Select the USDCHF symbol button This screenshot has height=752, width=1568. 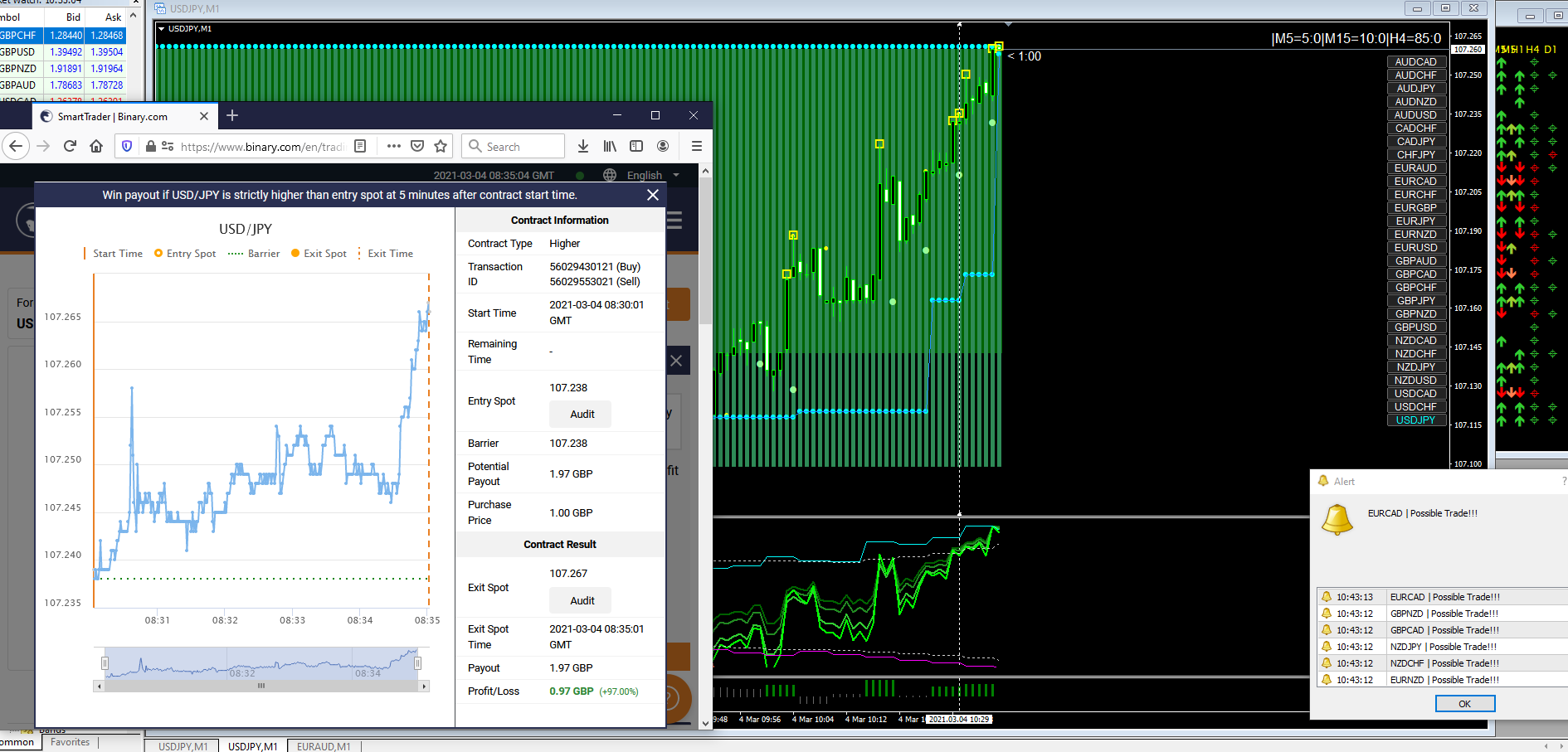point(1416,407)
